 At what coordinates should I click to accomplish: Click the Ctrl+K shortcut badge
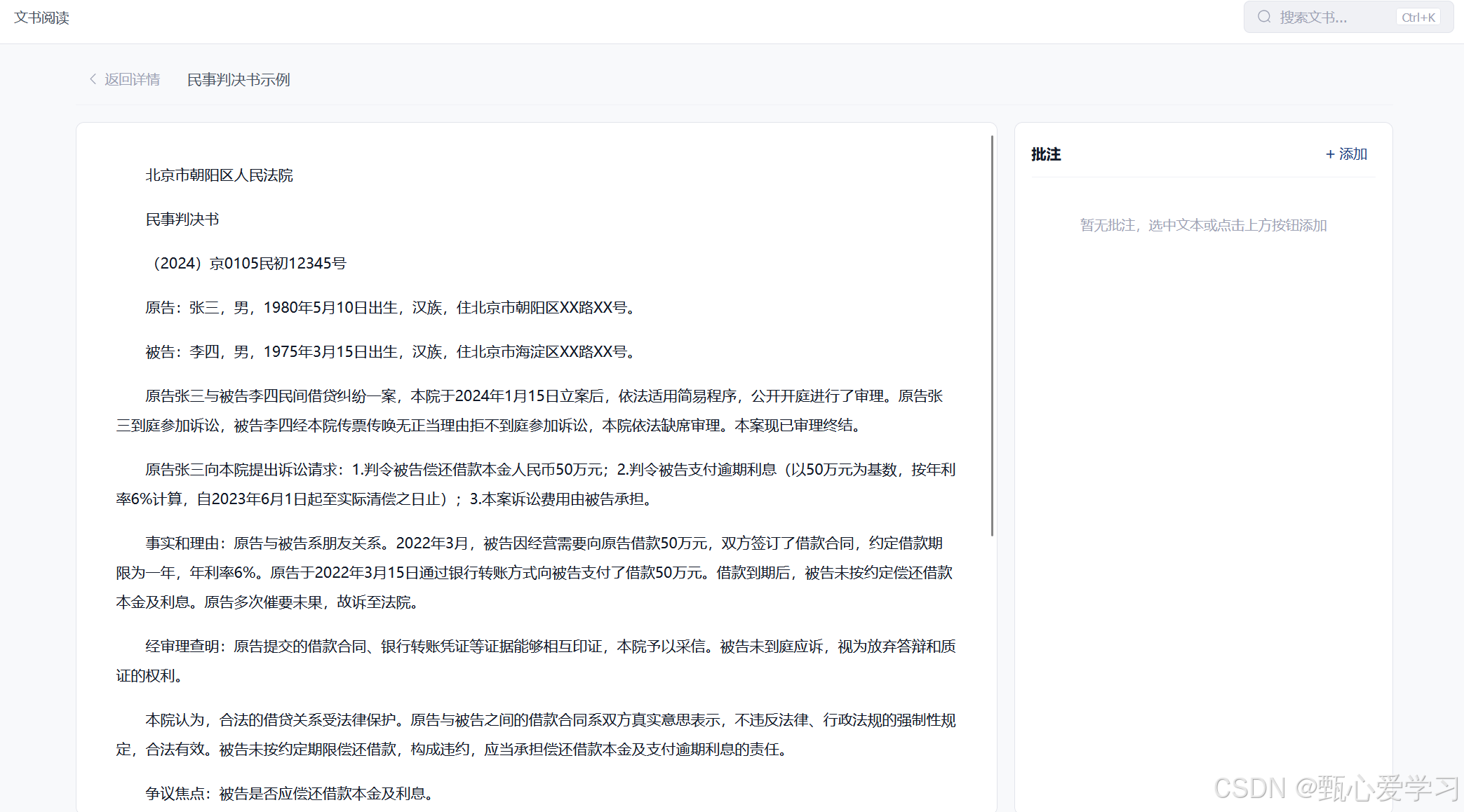(x=1418, y=18)
